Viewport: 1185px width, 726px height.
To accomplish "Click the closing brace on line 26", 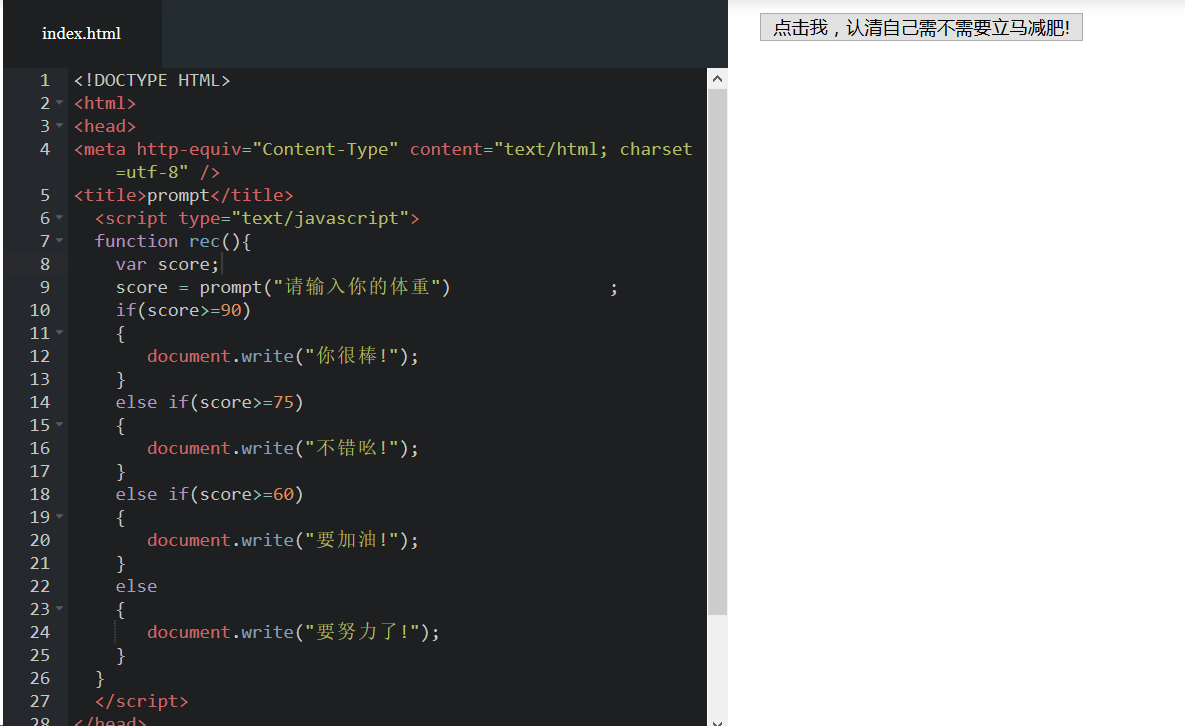I will tap(99, 678).
